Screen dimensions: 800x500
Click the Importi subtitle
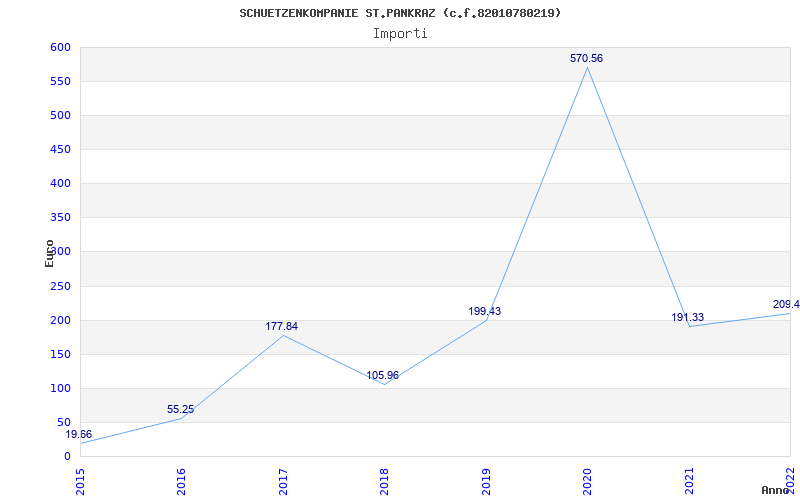pyautogui.click(x=400, y=34)
